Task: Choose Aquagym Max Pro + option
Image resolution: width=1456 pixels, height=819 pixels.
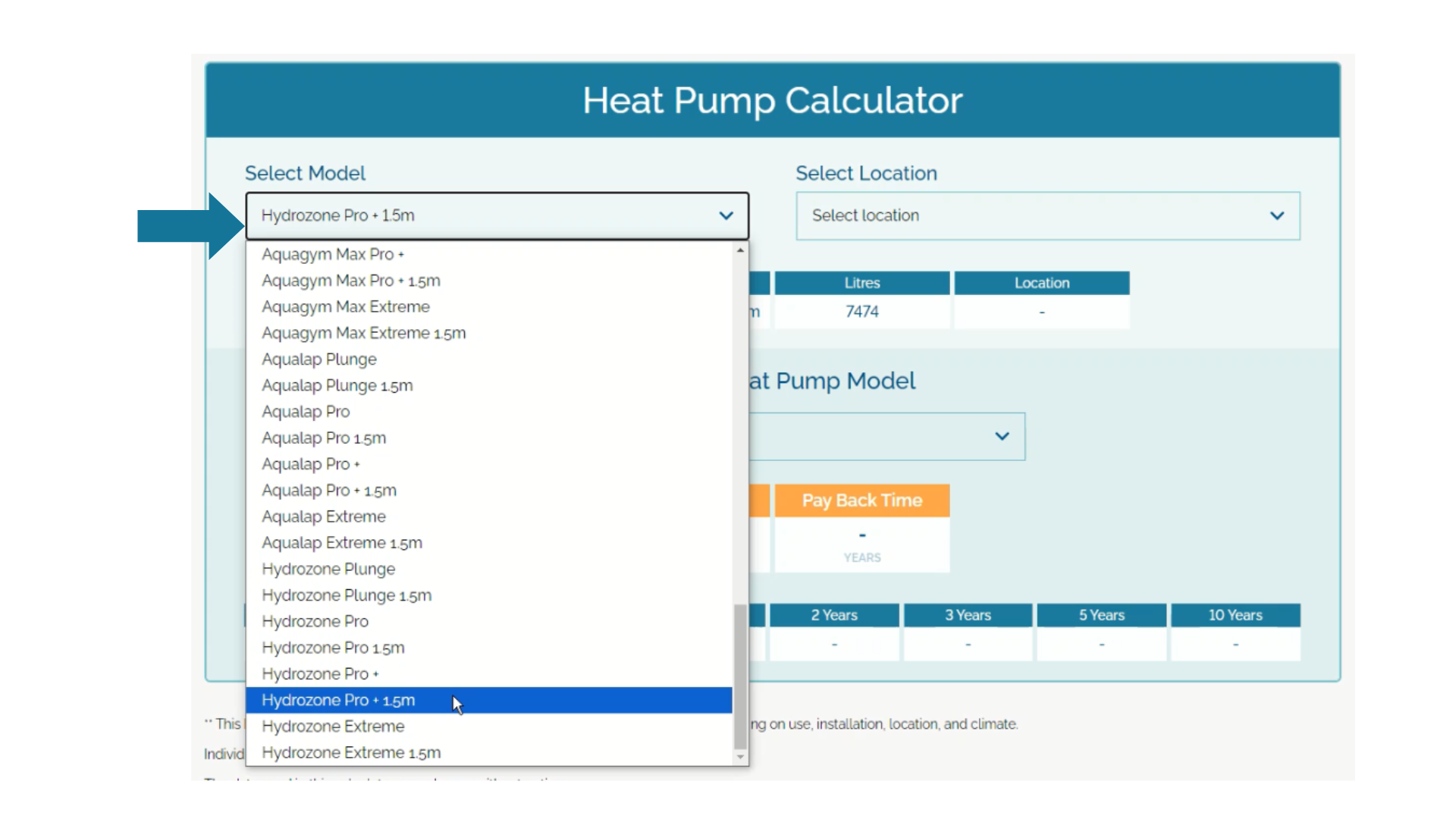Action: 332,253
